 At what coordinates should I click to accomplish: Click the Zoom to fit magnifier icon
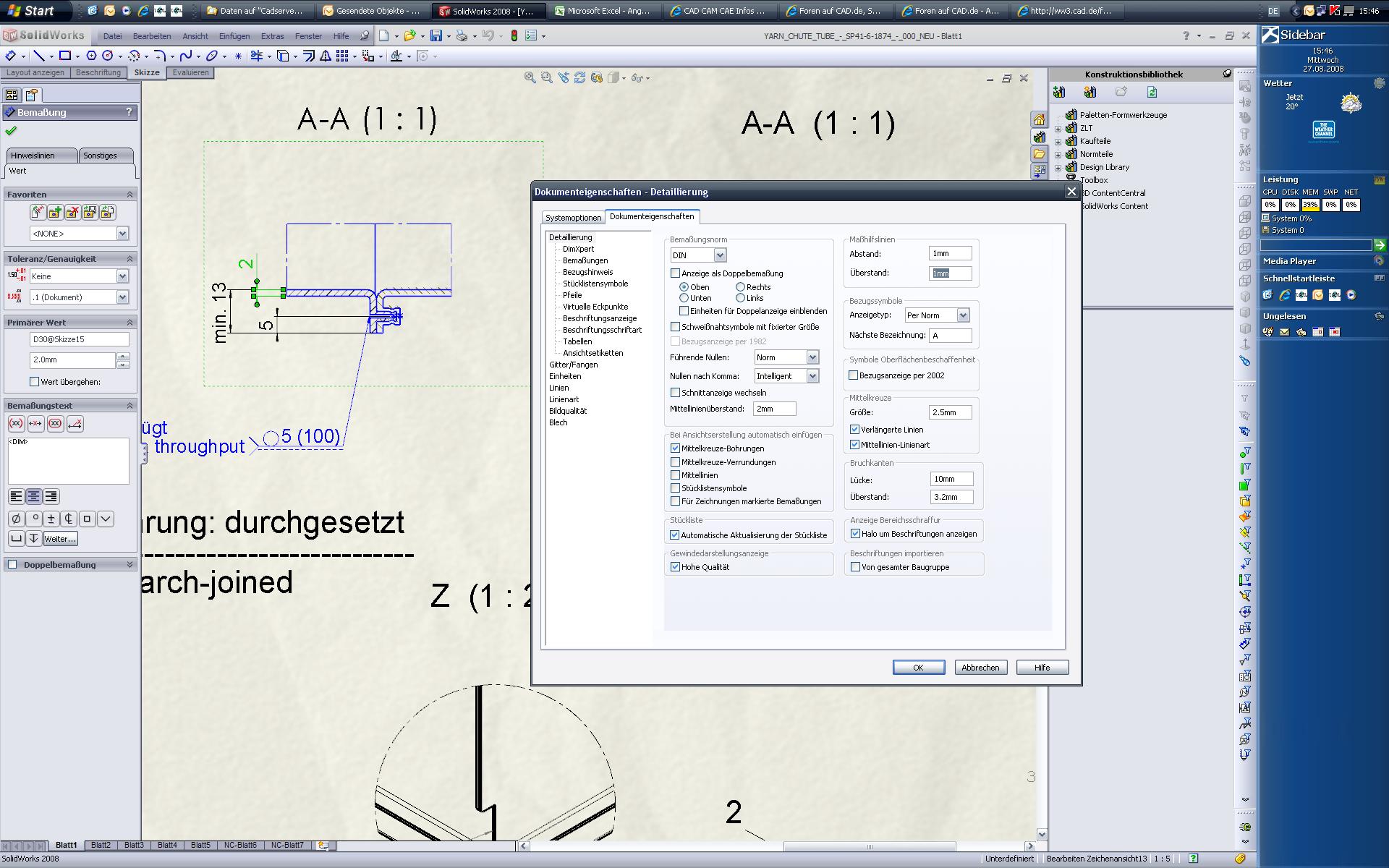(530, 77)
